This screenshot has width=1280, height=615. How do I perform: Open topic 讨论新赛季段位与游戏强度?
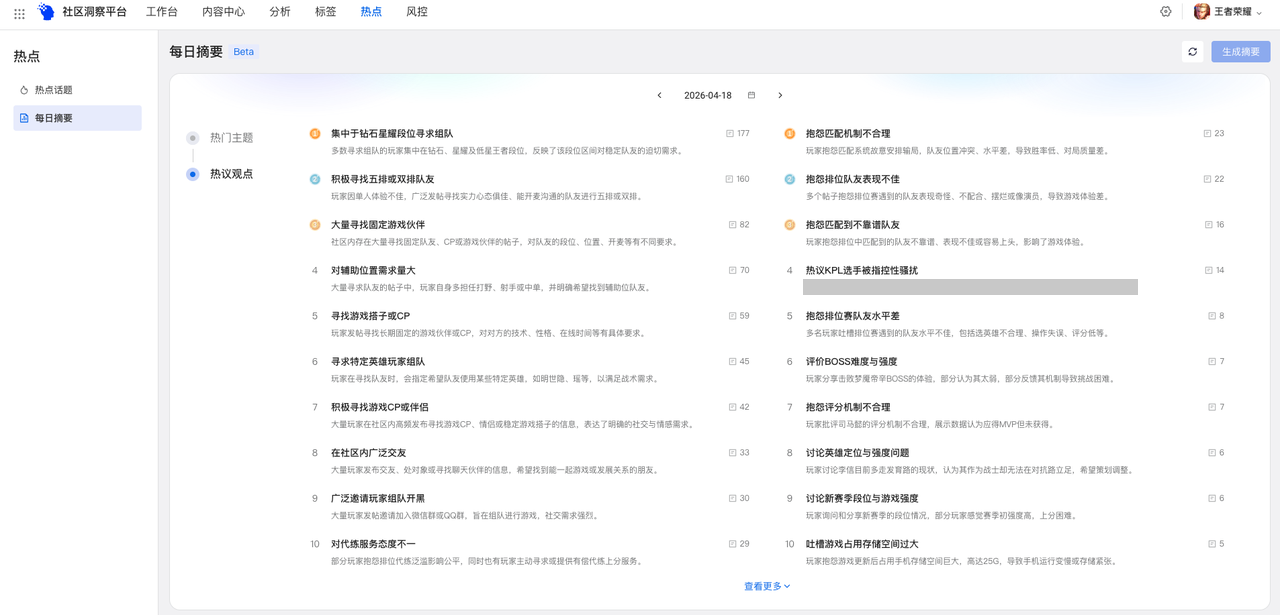click(862, 498)
